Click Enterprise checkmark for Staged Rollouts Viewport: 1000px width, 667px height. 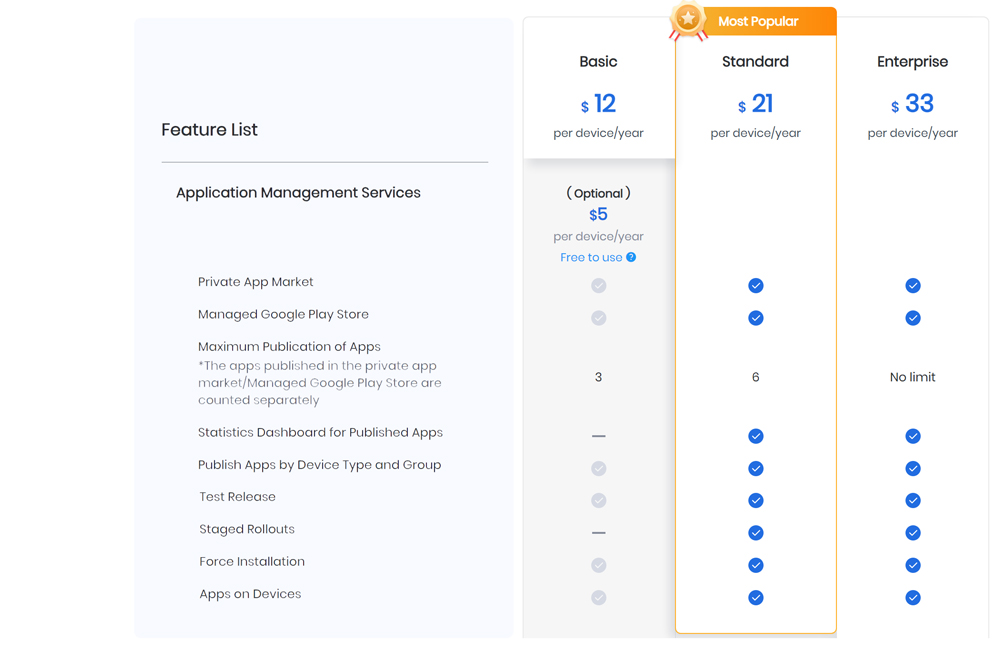[913, 533]
